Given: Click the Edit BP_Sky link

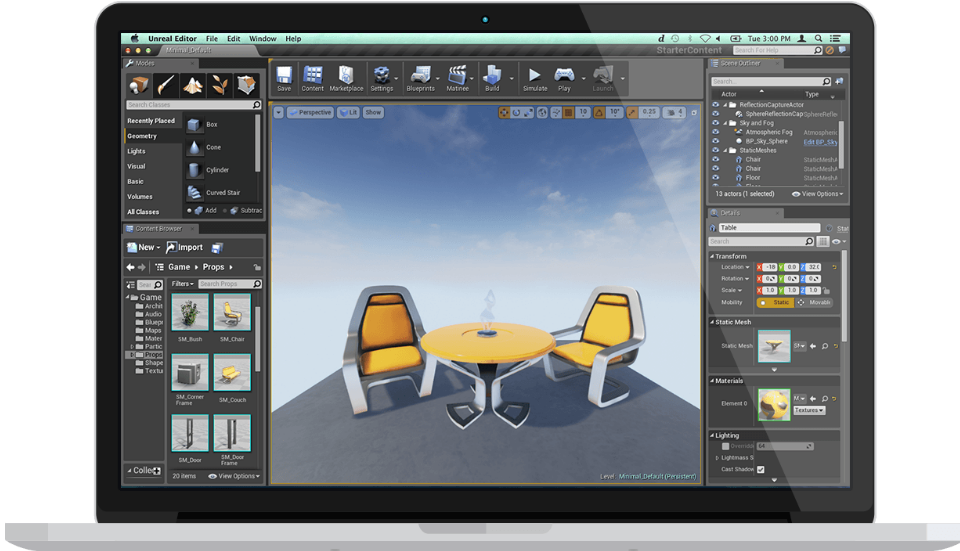Looking at the screenshot, I should coord(820,142).
